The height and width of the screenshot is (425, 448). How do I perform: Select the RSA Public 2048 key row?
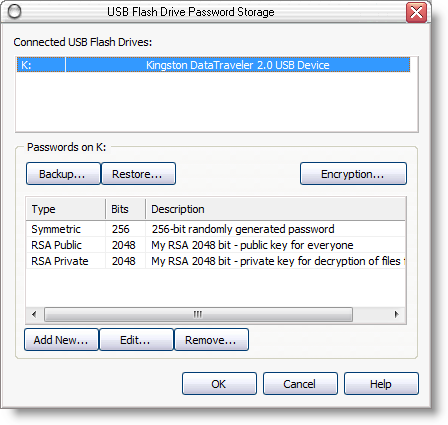pyautogui.click(x=216, y=245)
